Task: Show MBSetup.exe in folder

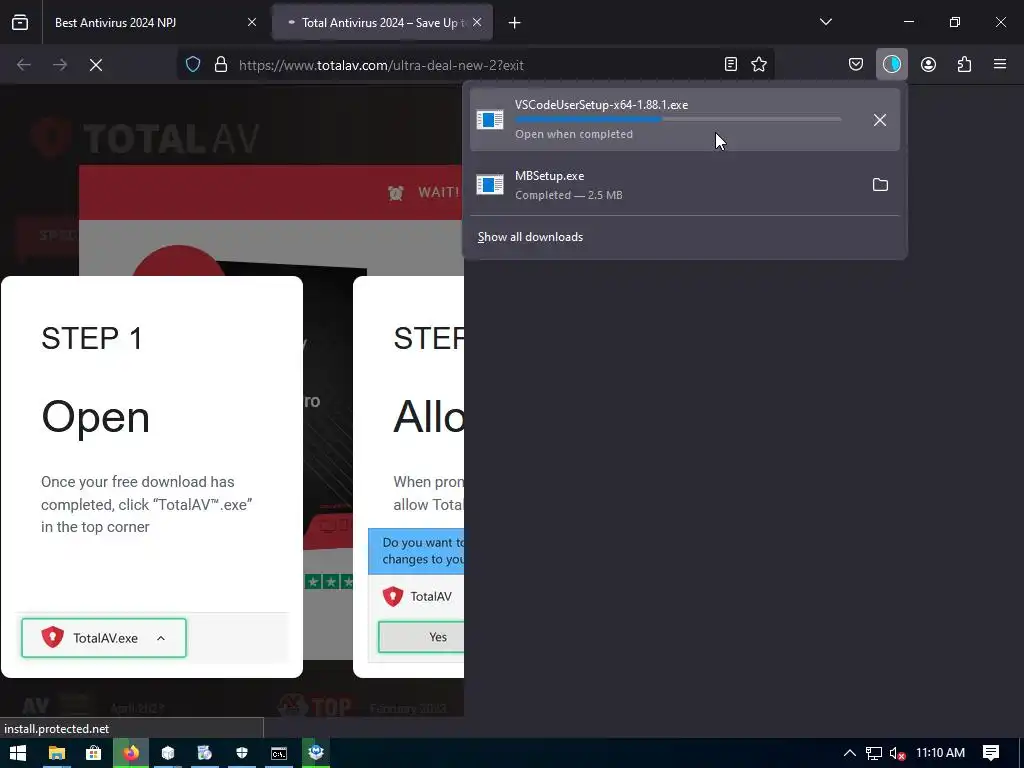Action: 880,185
